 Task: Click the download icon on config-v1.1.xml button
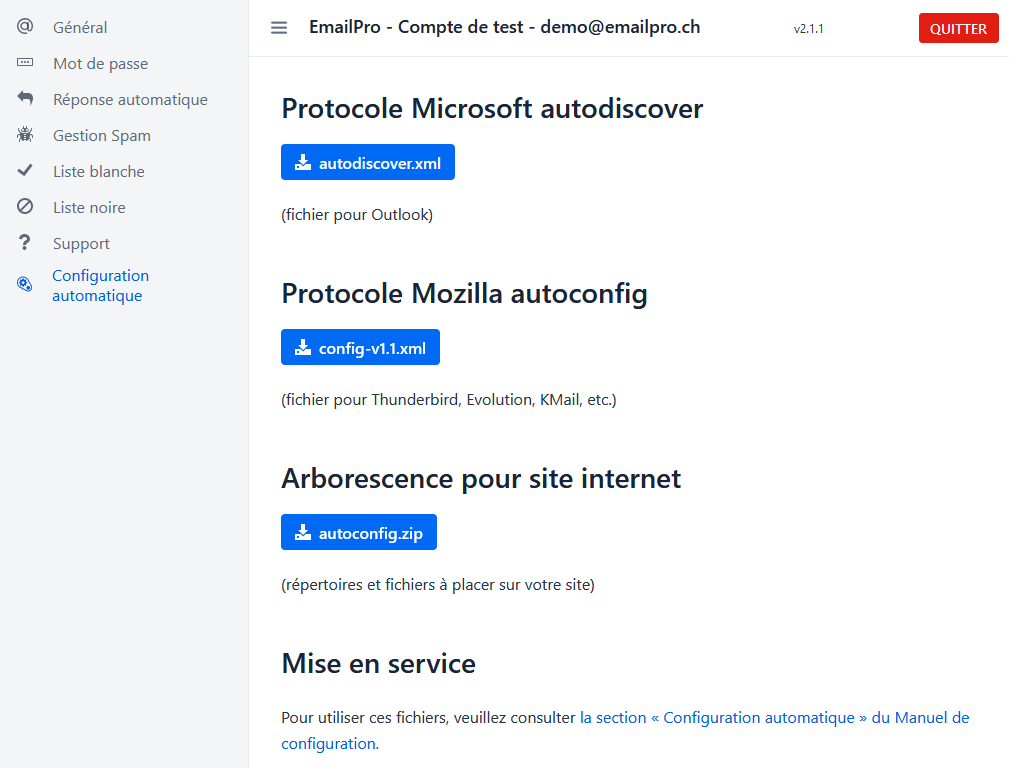click(x=301, y=346)
